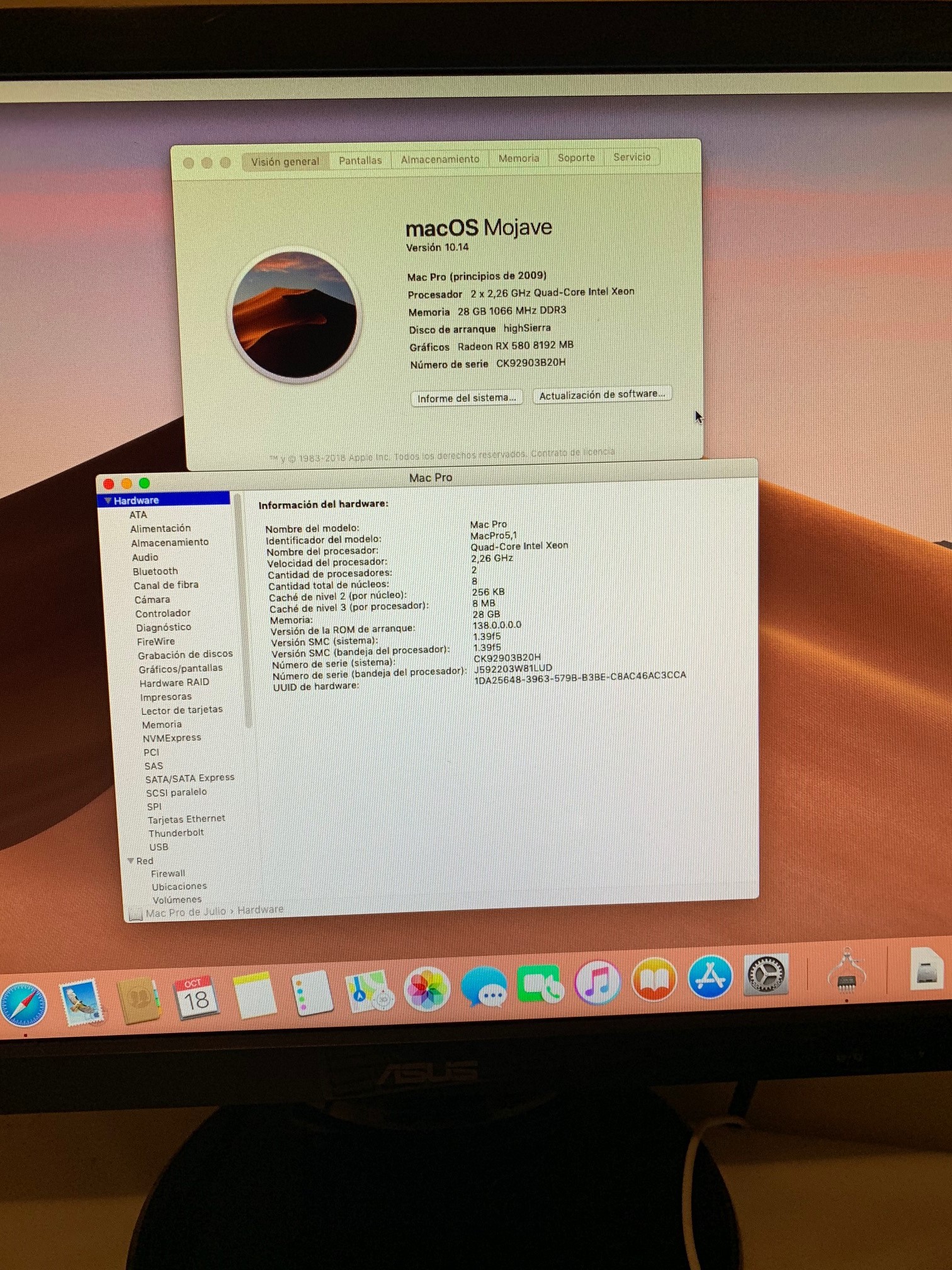Select Controlador in the sidebar
The width and height of the screenshot is (952, 1270).
pyautogui.click(x=162, y=614)
